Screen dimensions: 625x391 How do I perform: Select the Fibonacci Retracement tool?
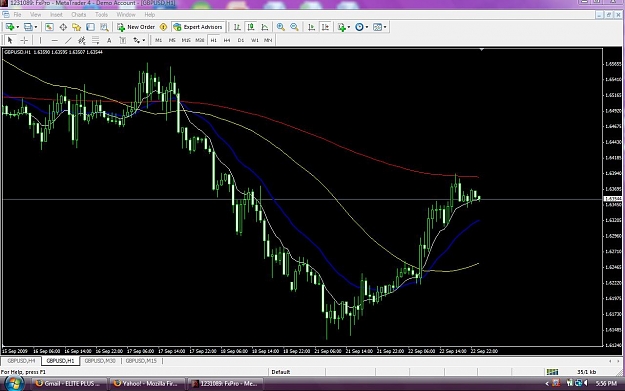95,40
